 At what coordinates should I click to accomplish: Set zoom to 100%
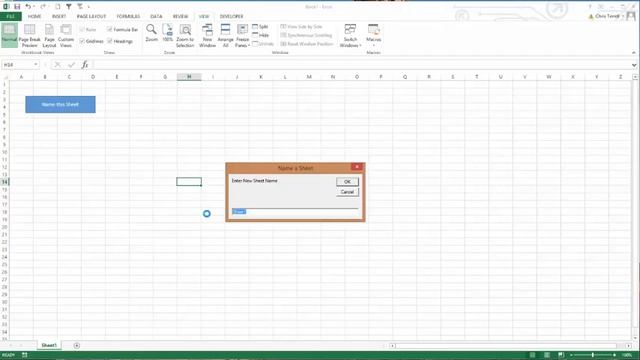point(167,33)
